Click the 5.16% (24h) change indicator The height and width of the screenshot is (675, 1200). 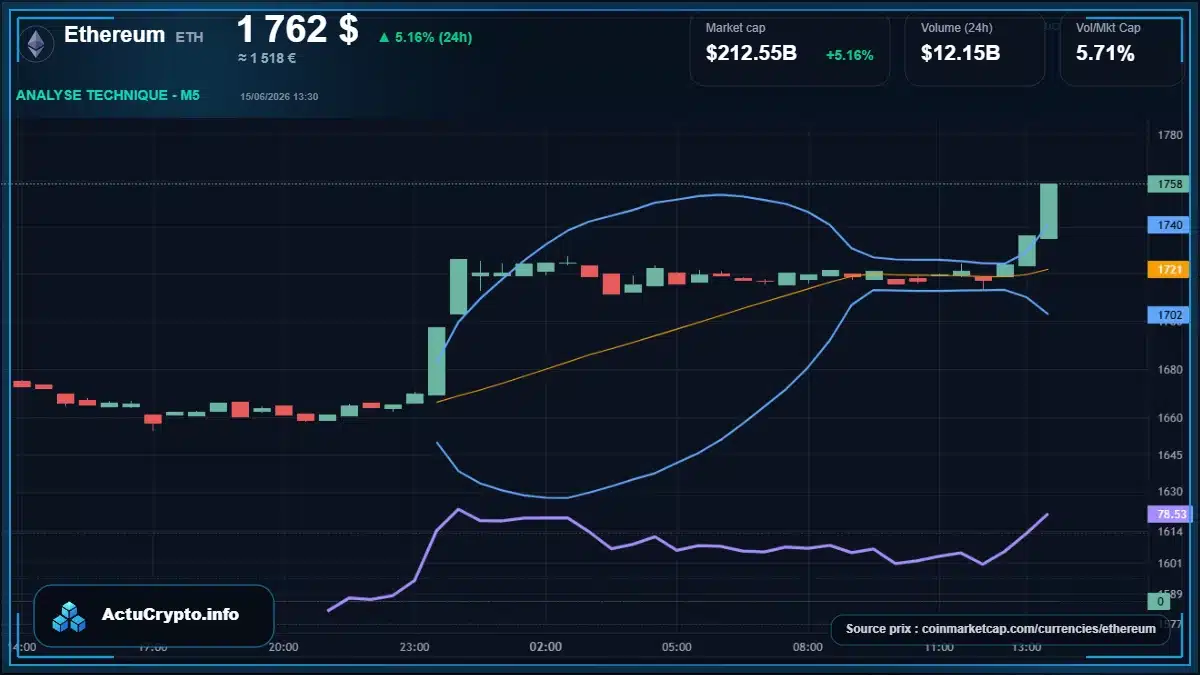coord(425,37)
